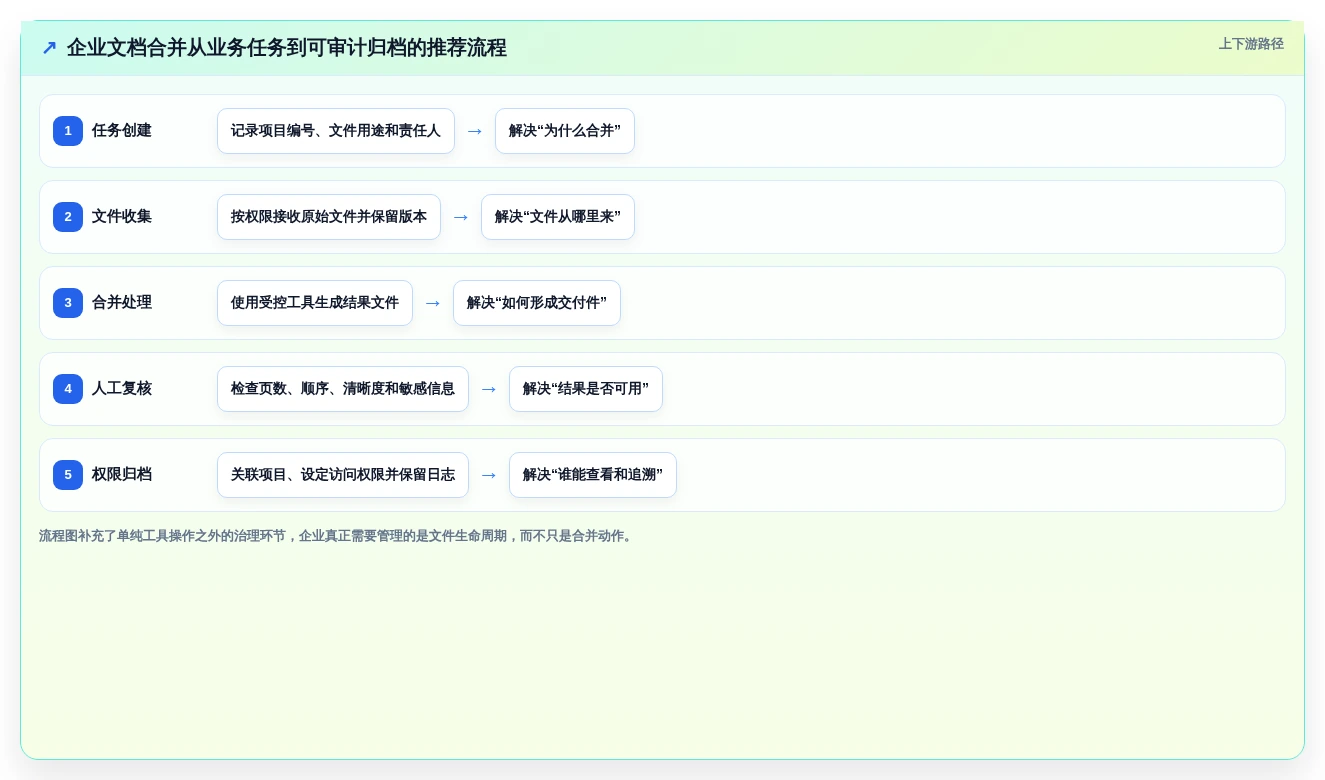
Task: Select the step 3 number badge
Action: pyautogui.click(x=68, y=303)
